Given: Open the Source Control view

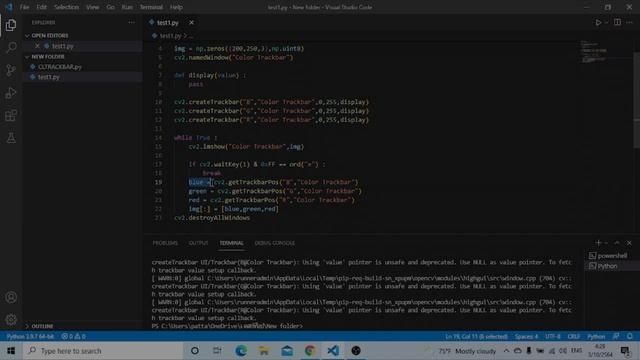Looking at the screenshot, I should point(11,70).
